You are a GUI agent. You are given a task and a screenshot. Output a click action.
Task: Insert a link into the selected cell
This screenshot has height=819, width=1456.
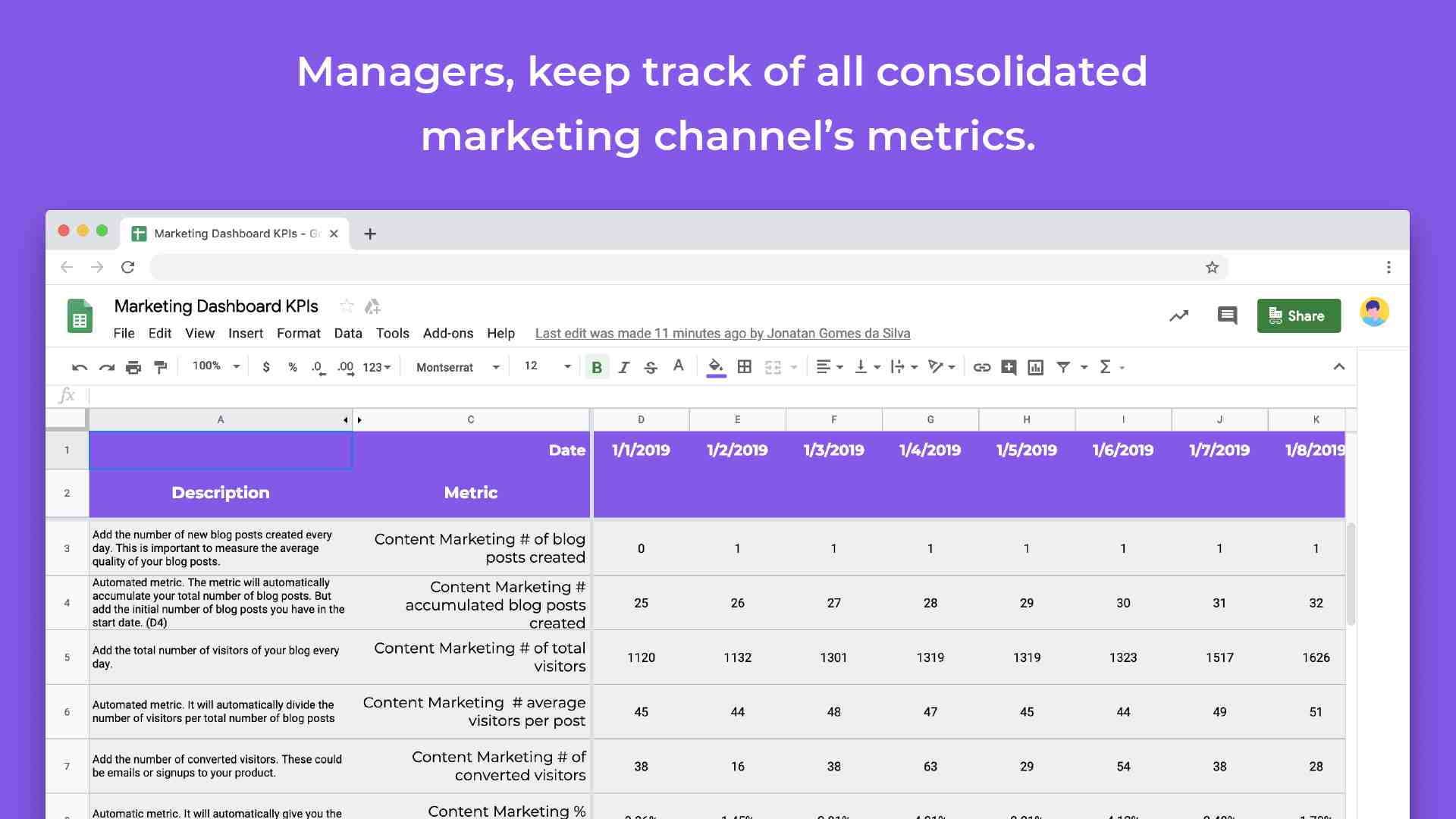coord(982,366)
